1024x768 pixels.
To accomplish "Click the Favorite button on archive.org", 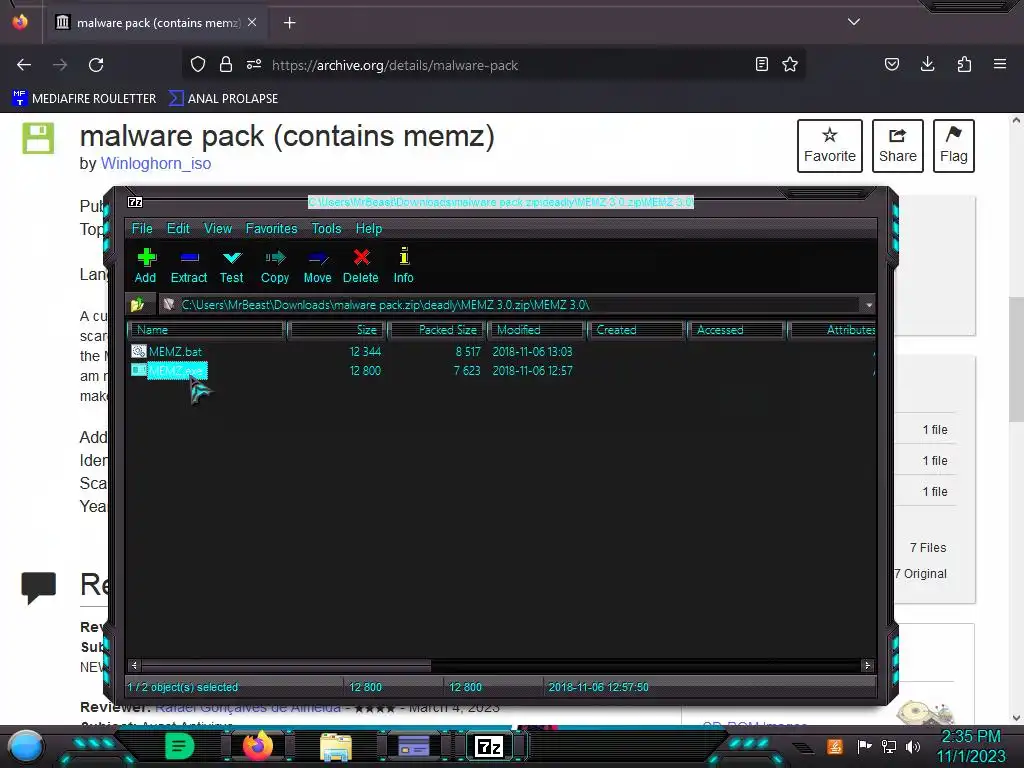I will [x=829, y=146].
